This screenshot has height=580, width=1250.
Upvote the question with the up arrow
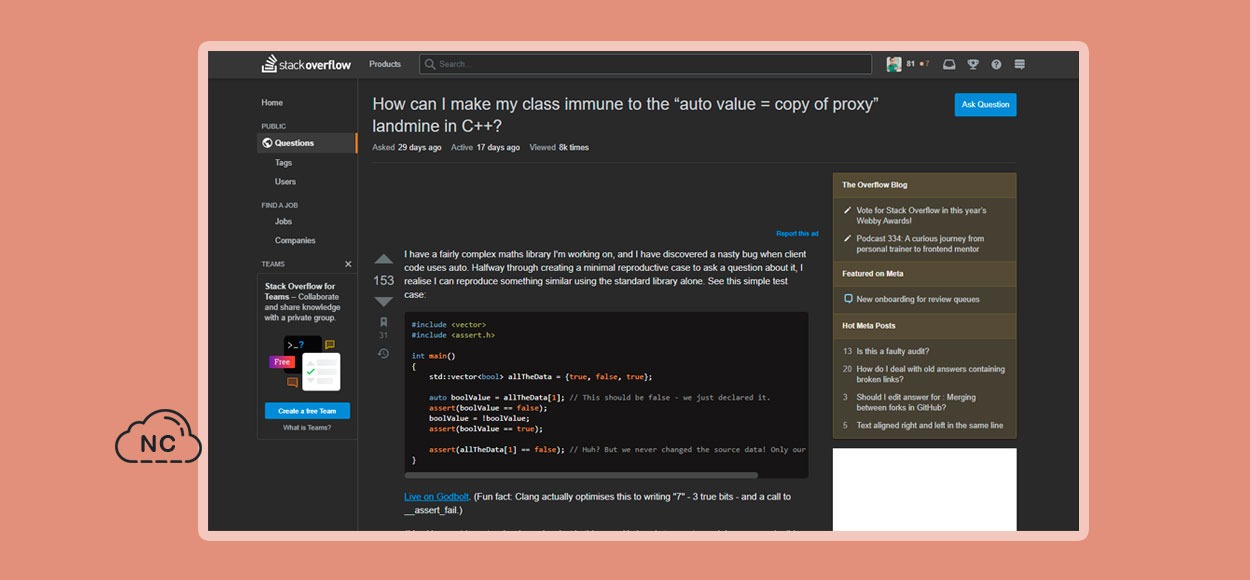(x=384, y=259)
